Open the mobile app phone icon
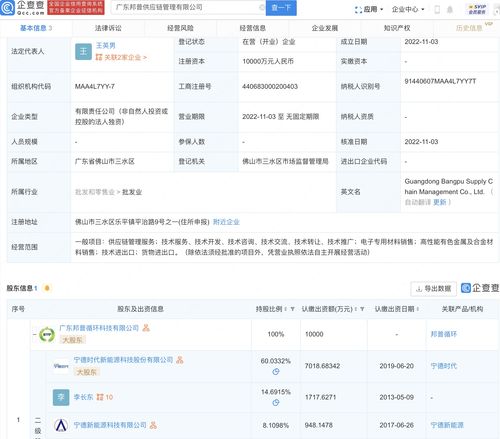500x439 pixels. [x=437, y=10]
